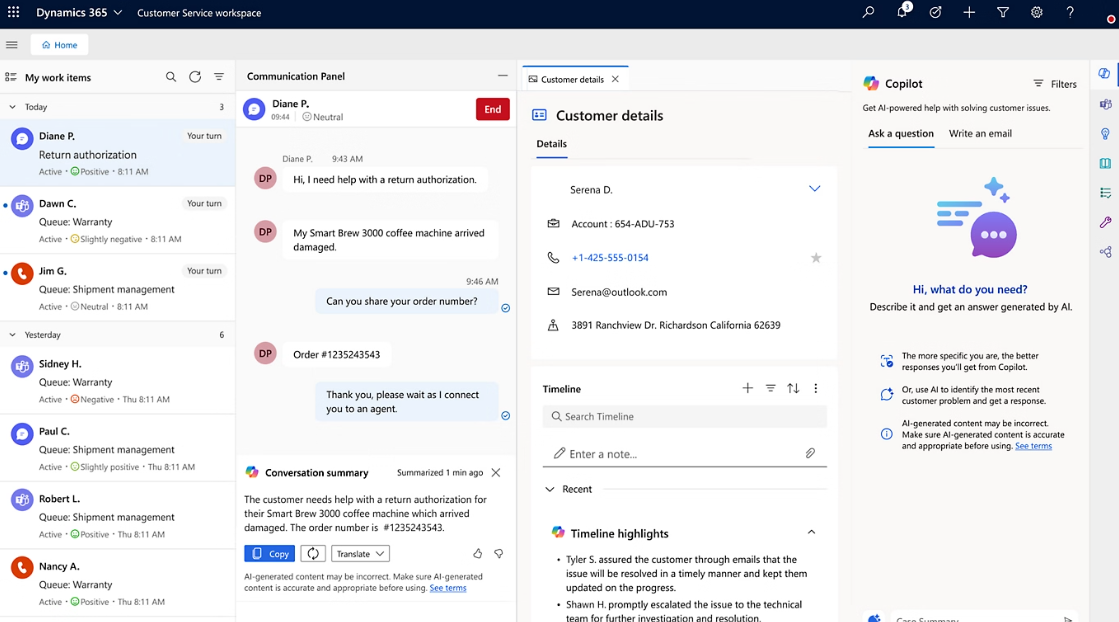This screenshot has width=1119, height=622.
Task: Open settings gear icon
Action: click(x=1036, y=12)
